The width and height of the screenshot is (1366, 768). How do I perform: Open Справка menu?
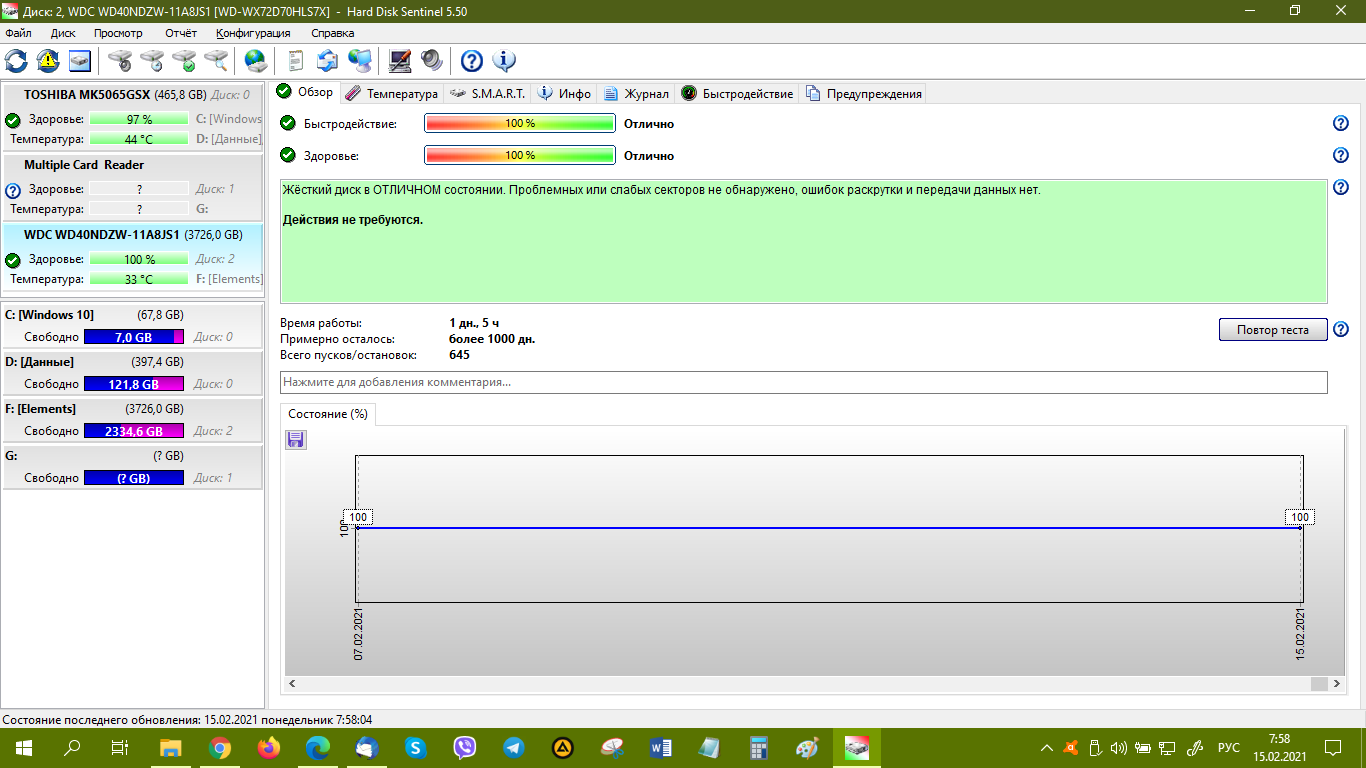tap(333, 33)
